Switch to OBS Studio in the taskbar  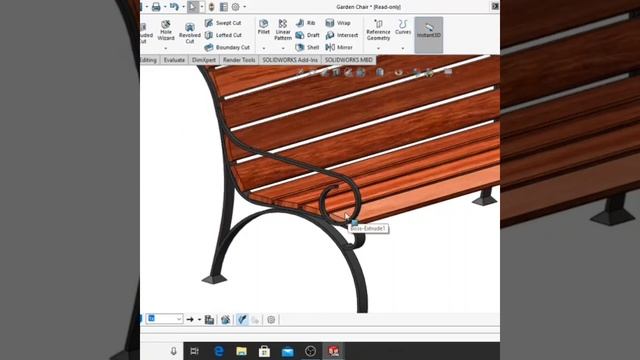[x=310, y=351]
